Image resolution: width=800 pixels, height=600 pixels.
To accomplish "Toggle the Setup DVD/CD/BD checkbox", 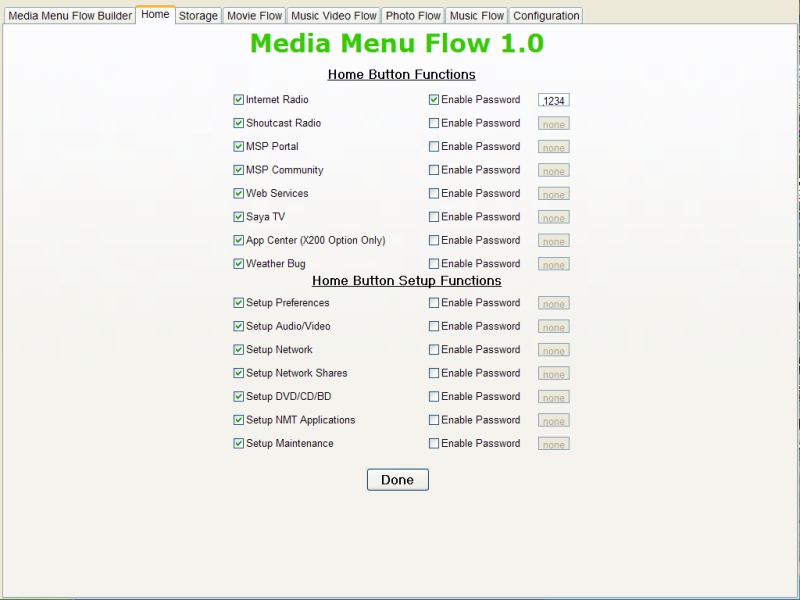I will [239, 397].
